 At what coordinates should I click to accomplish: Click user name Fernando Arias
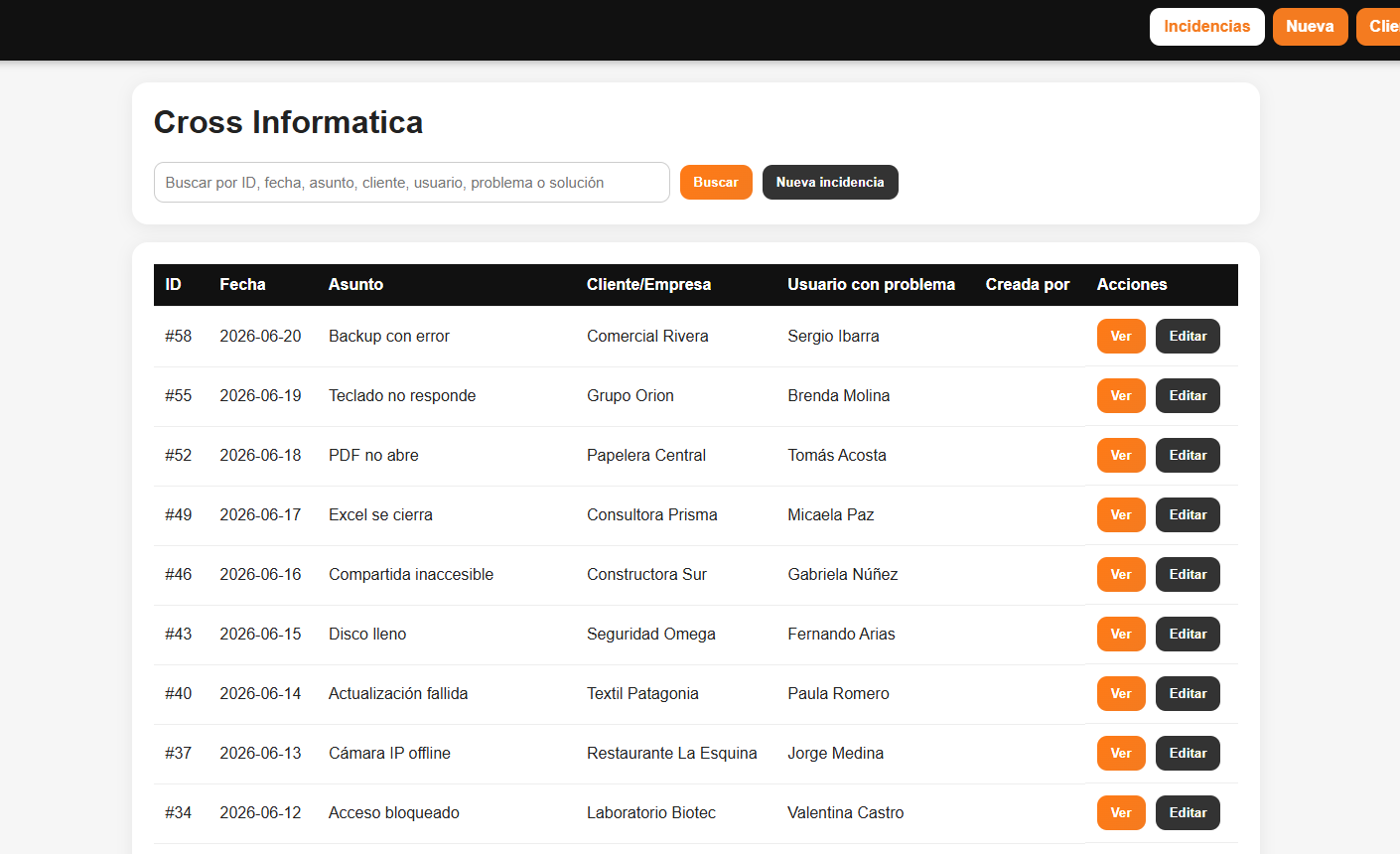[x=841, y=635]
